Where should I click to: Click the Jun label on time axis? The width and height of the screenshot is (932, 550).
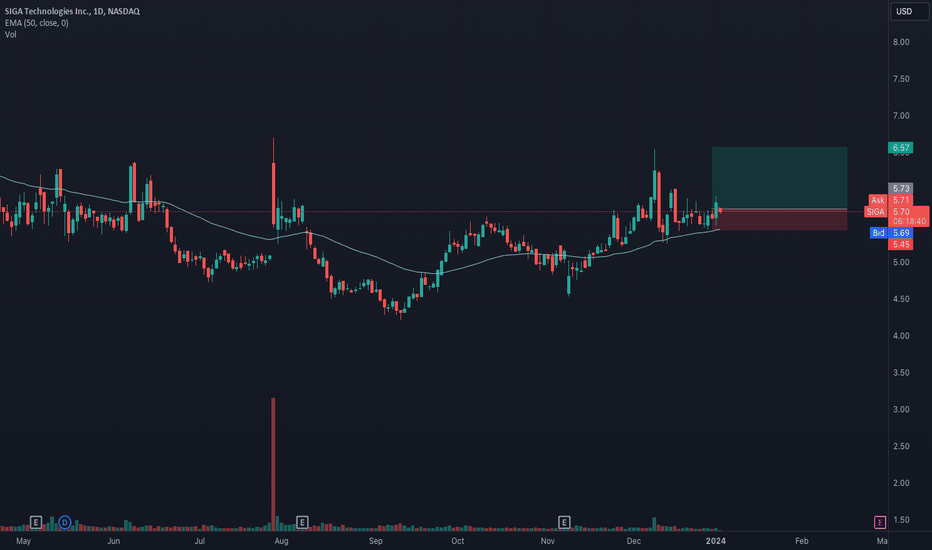(x=114, y=541)
